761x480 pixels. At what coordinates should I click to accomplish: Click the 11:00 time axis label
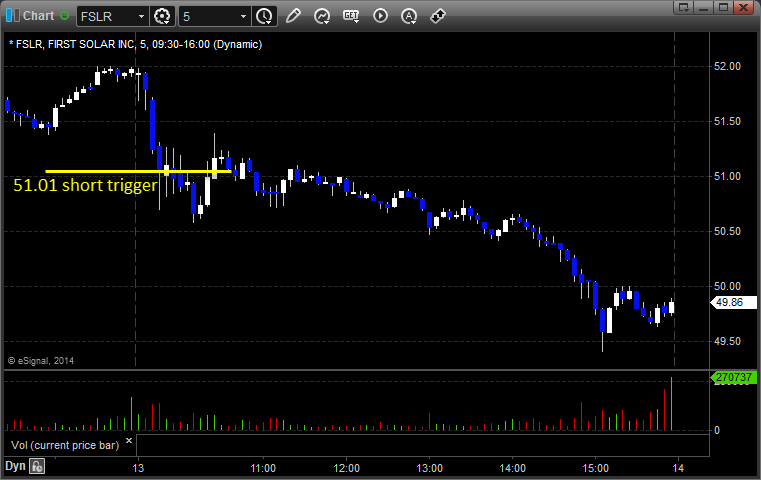[263, 468]
